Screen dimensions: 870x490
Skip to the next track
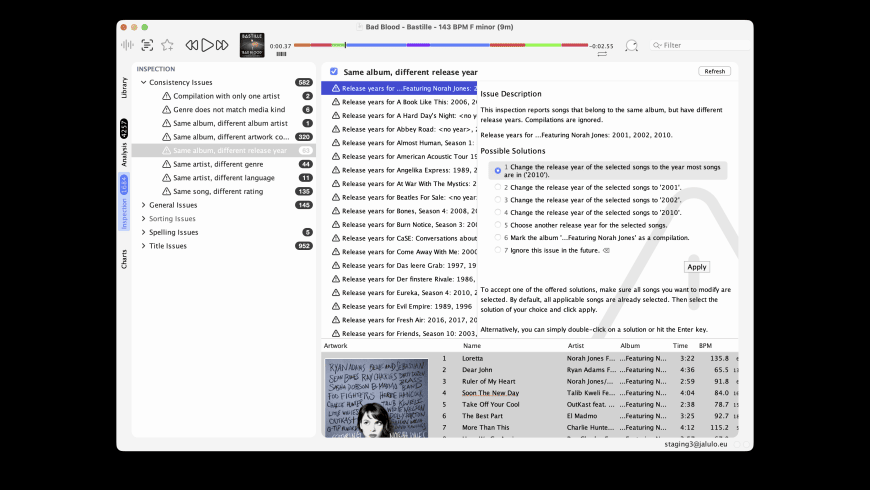222,45
